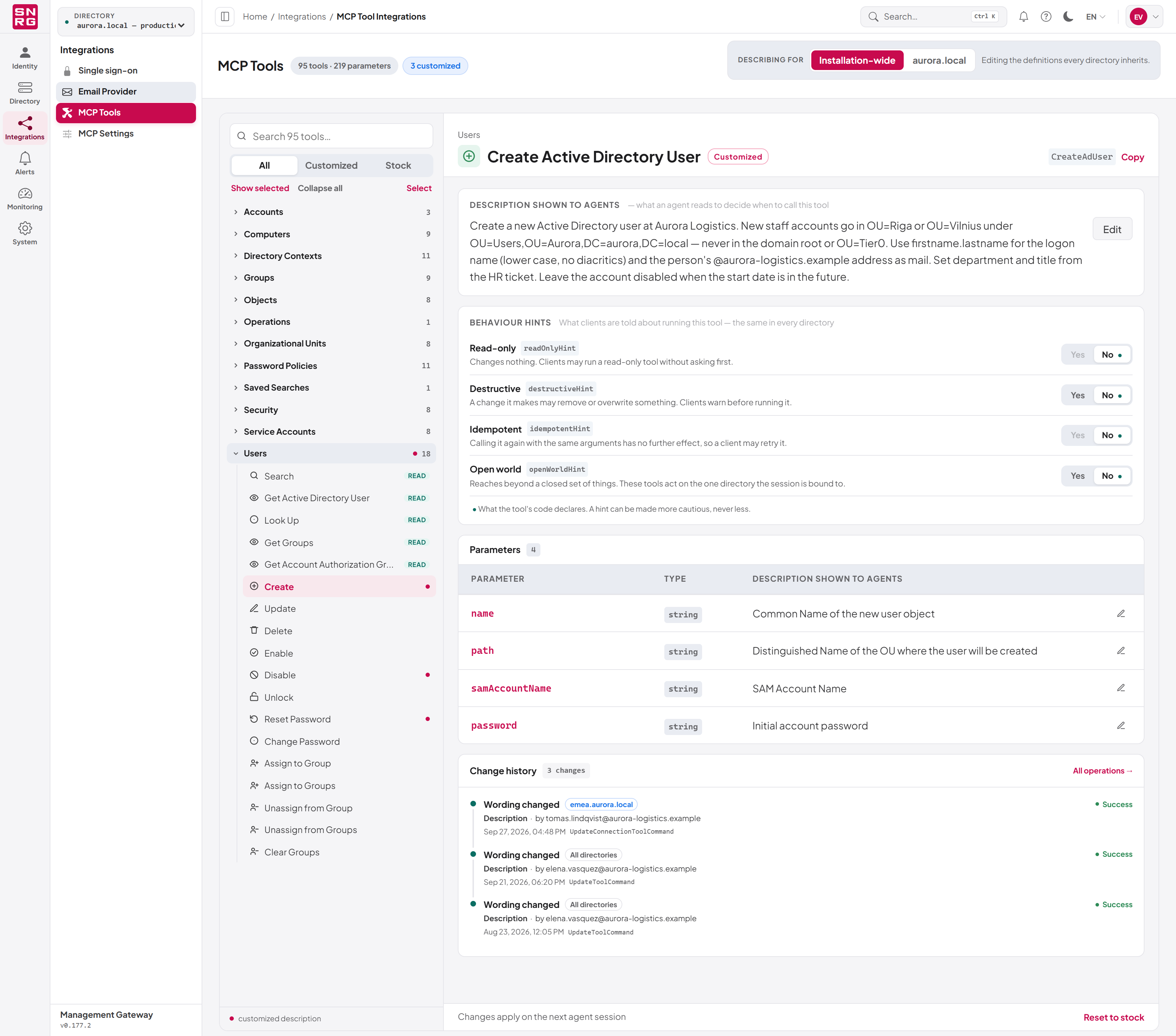This screenshot has height=1036, width=1176.
Task: Expand the Password Policies group
Action: pyautogui.click(x=331, y=366)
